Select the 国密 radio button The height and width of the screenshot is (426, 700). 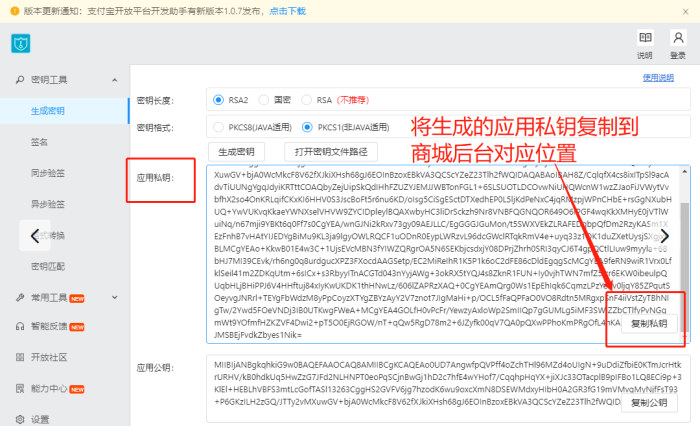click(264, 100)
